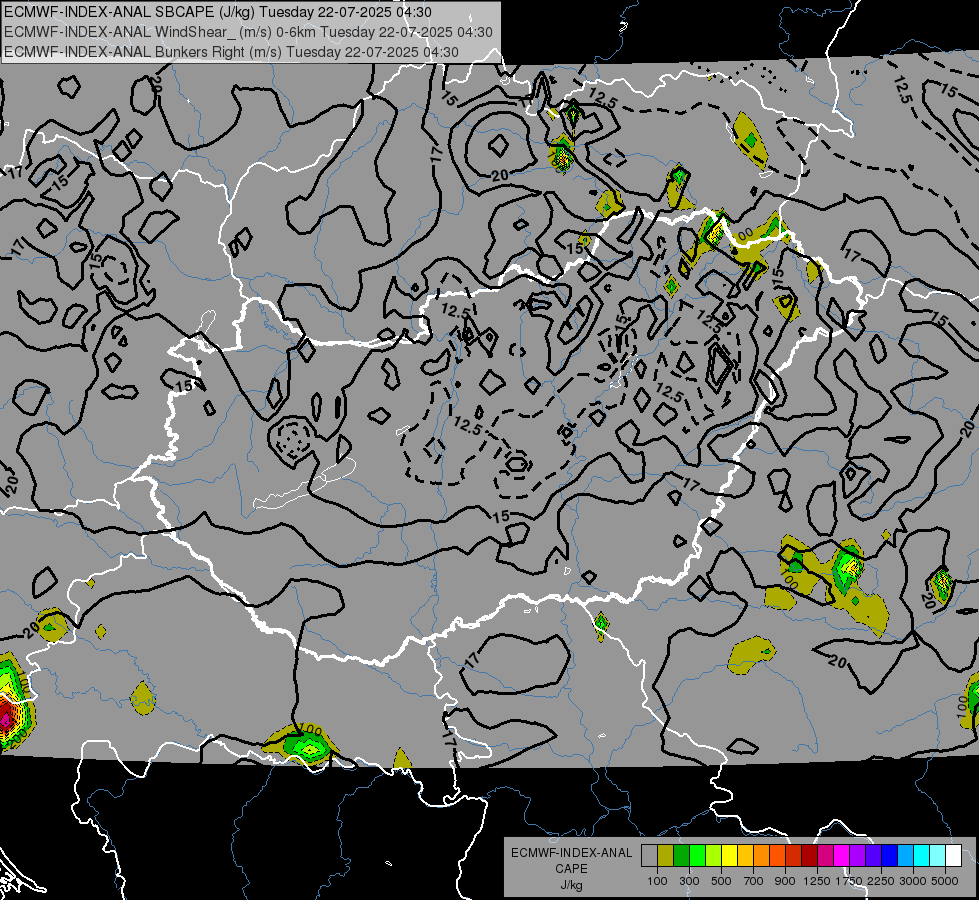
Task: Select the pale cyan swatch beside white
Action: [x=938, y=855]
